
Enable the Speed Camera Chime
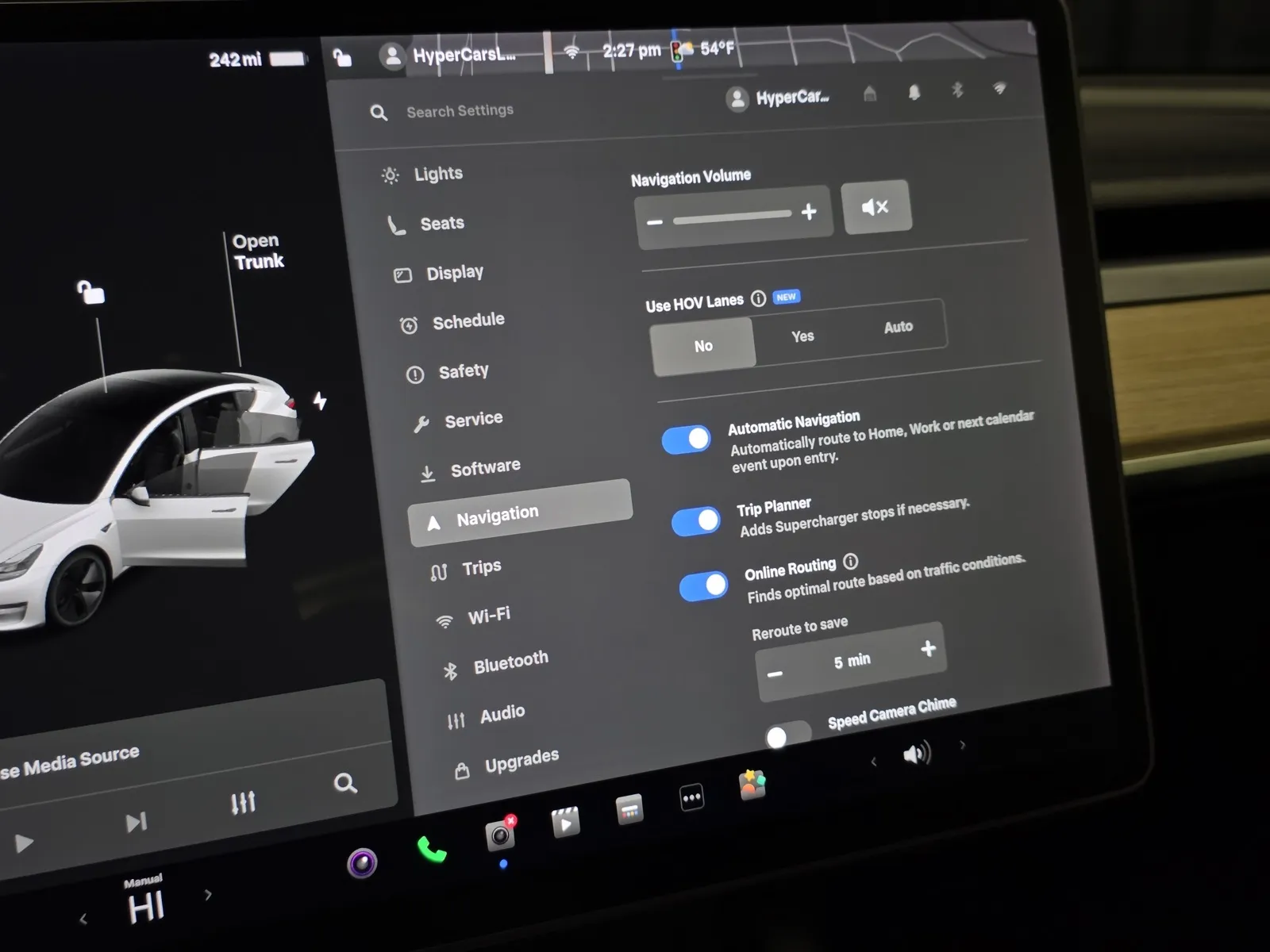tap(787, 735)
